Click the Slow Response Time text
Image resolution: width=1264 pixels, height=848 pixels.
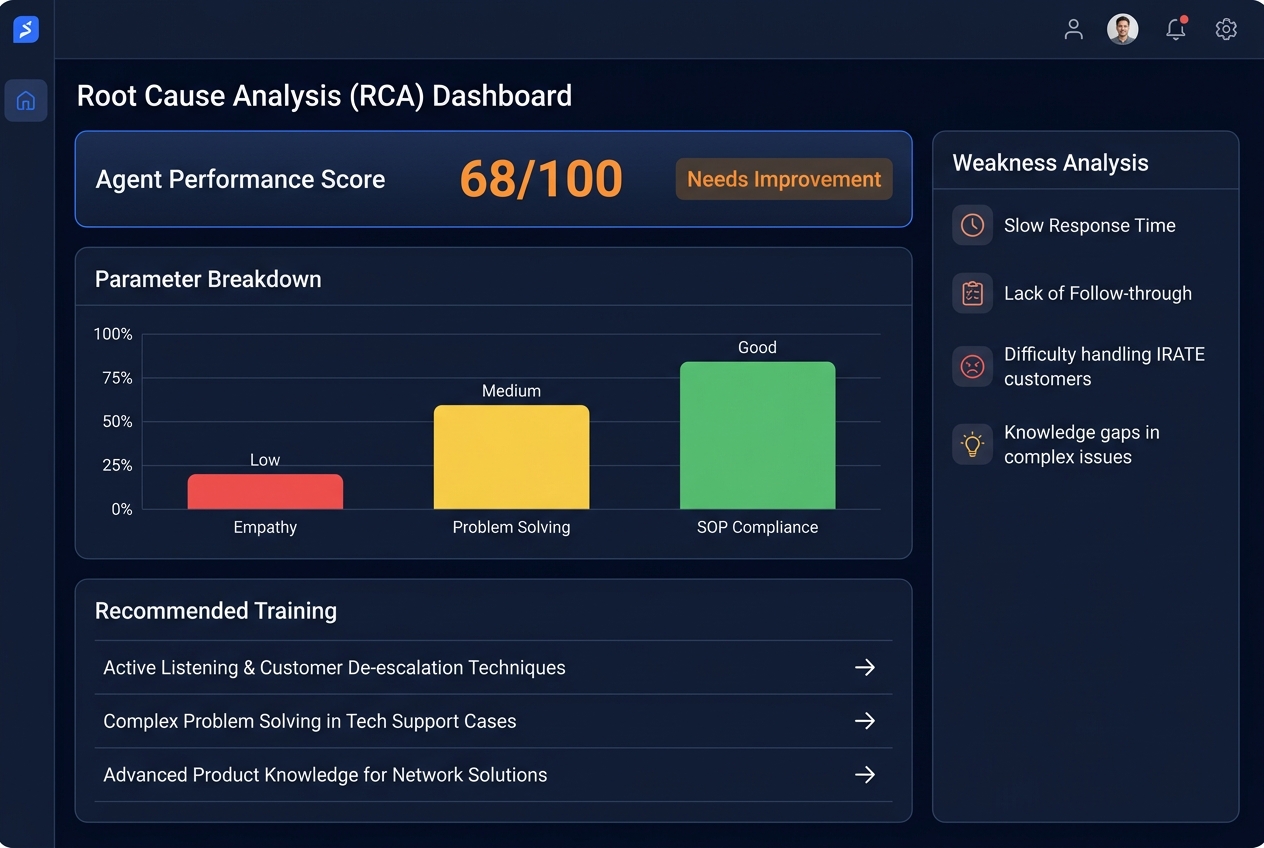(1090, 225)
